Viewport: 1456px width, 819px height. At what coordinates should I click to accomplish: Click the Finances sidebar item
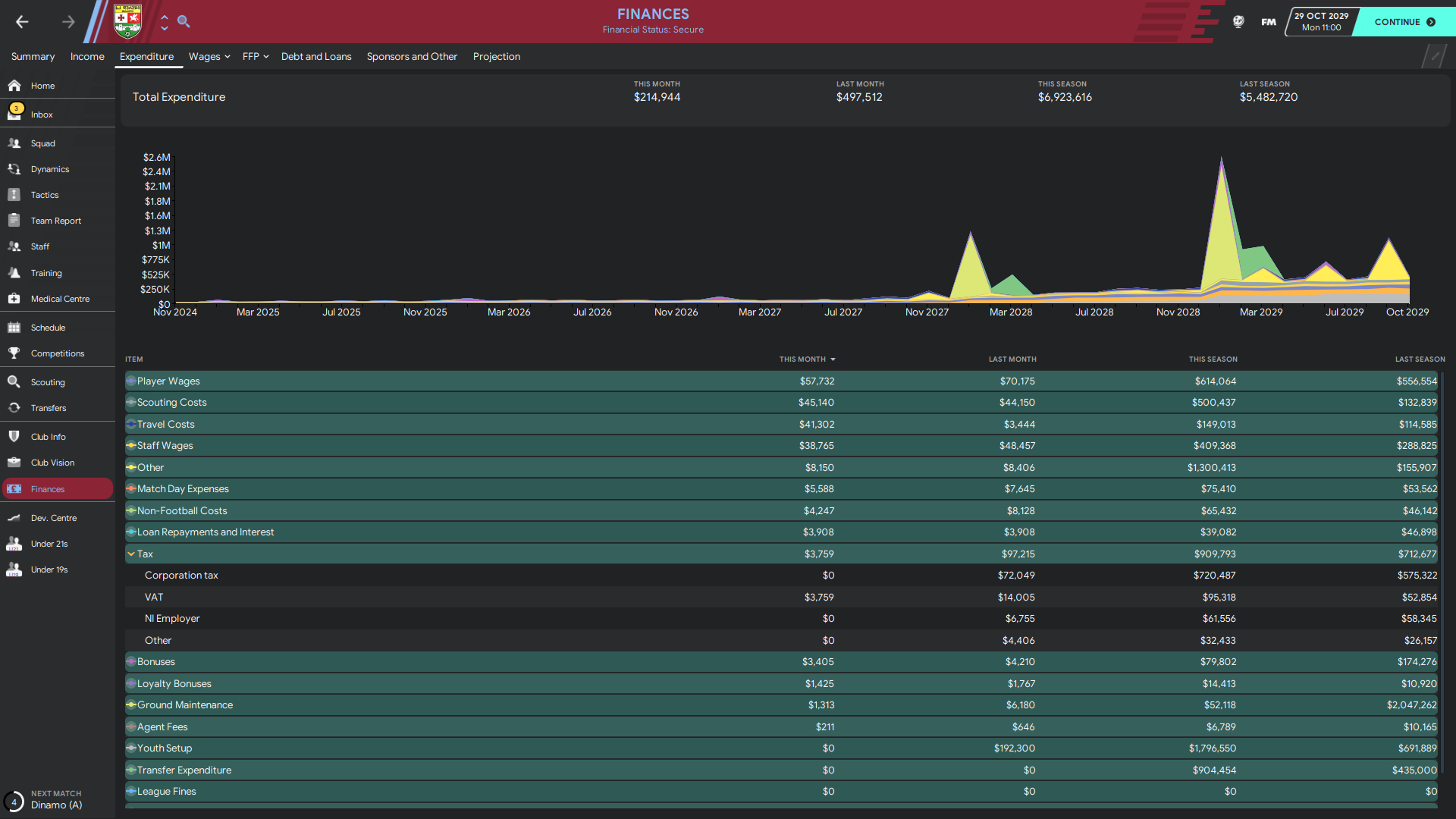58,489
